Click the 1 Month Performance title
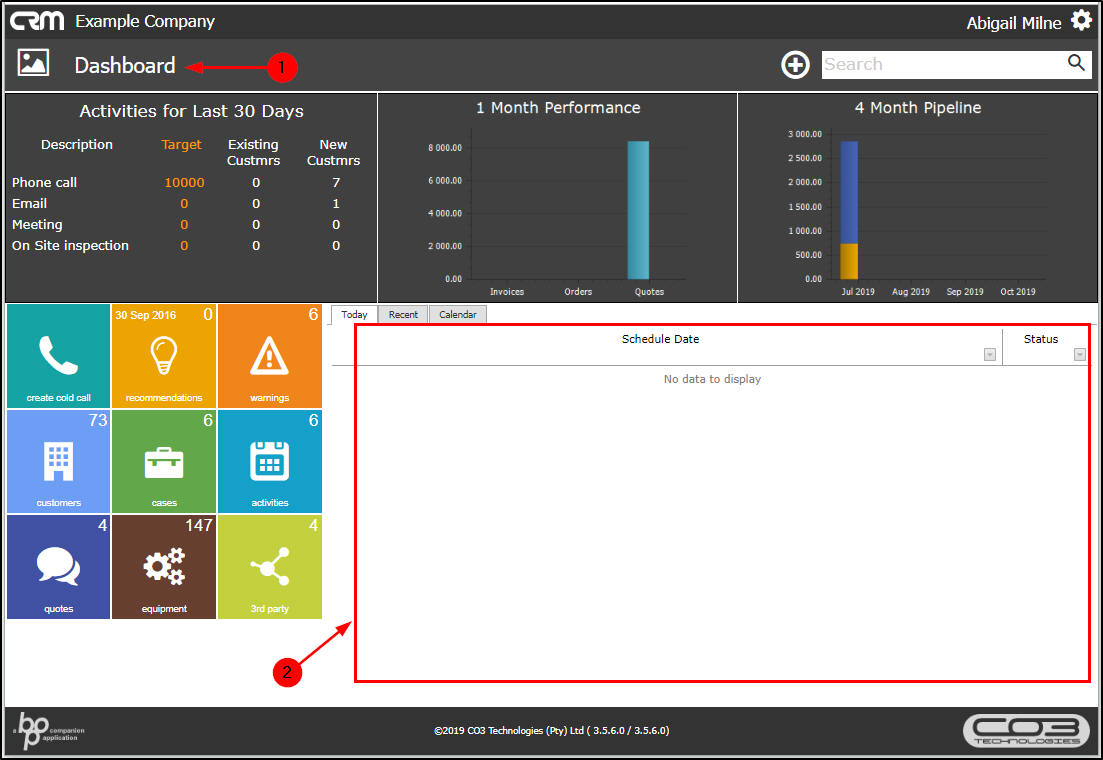This screenshot has height=760, width=1103. [x=558, y=108]
